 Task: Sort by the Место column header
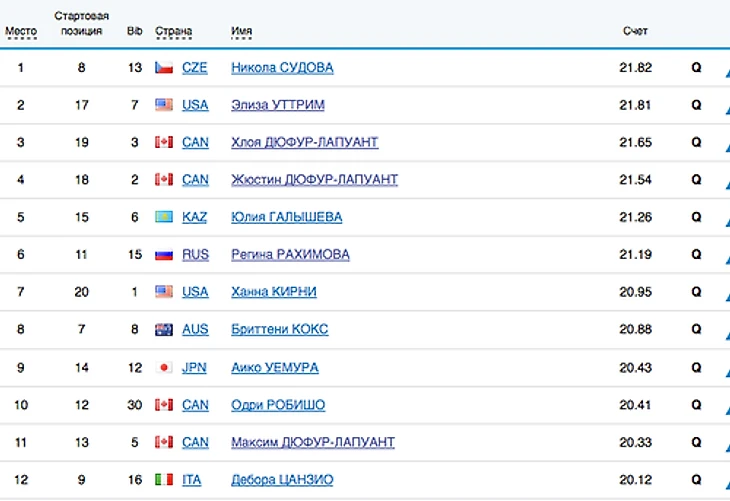[x=21, y=31]
